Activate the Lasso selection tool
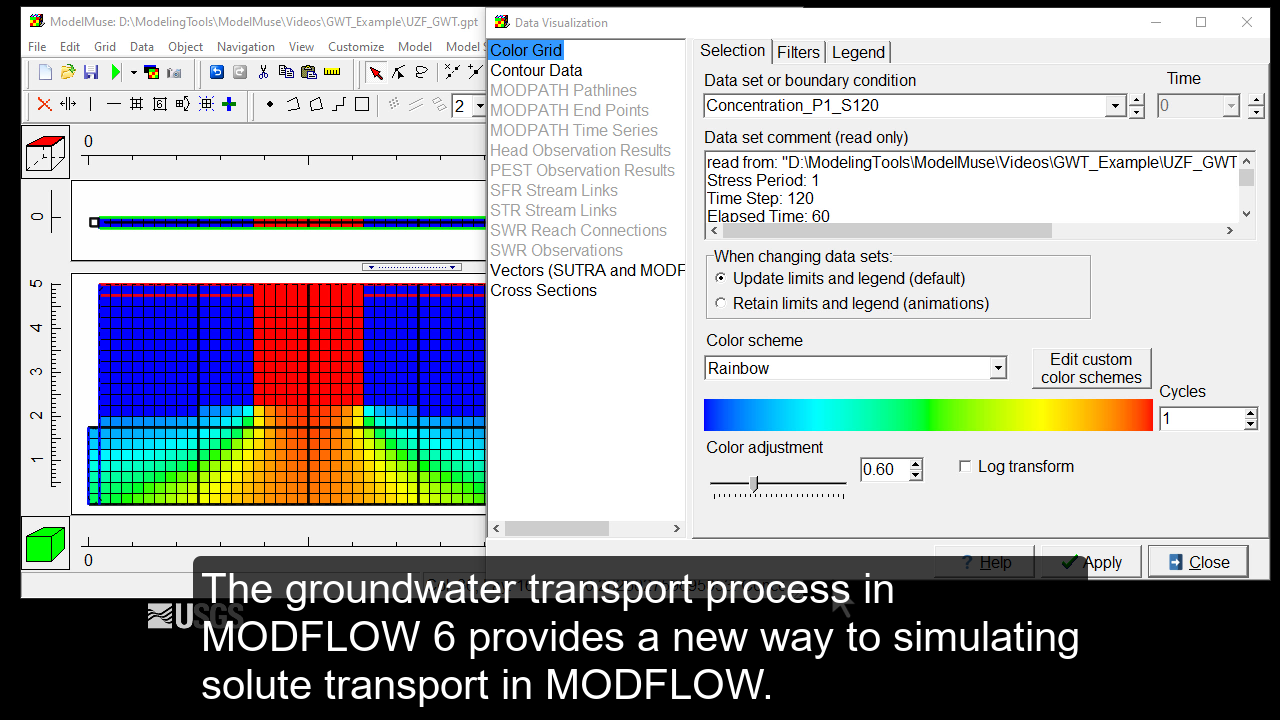The width and height of the screenshot is (1280, 720). [420, 73]
